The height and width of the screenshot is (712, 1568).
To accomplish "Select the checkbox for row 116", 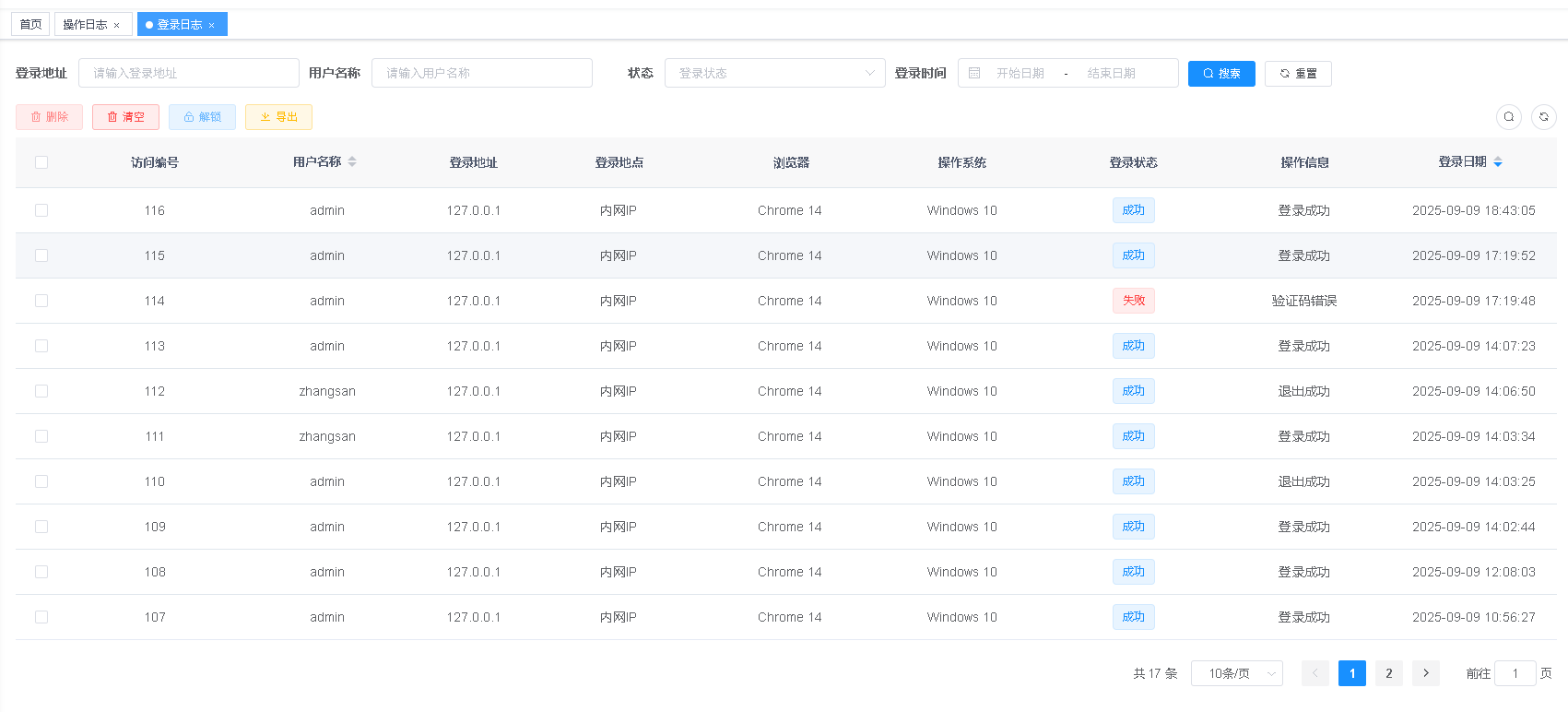I will click(x=41, y=210).
